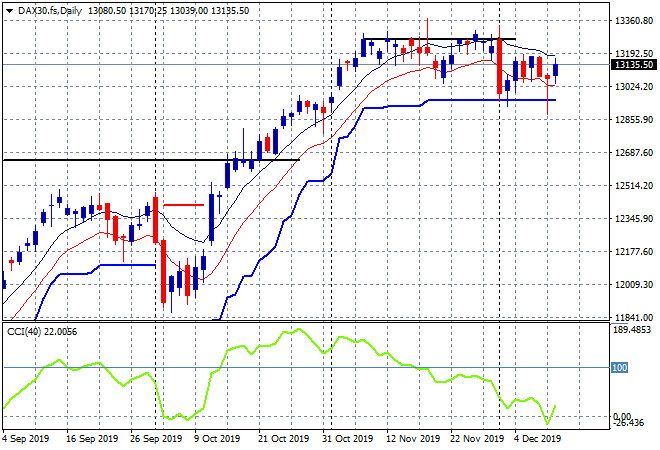This screenshot has width=660, height=450.
Task: Select price scale value 13024.20
Action: (x=634, y=87)
